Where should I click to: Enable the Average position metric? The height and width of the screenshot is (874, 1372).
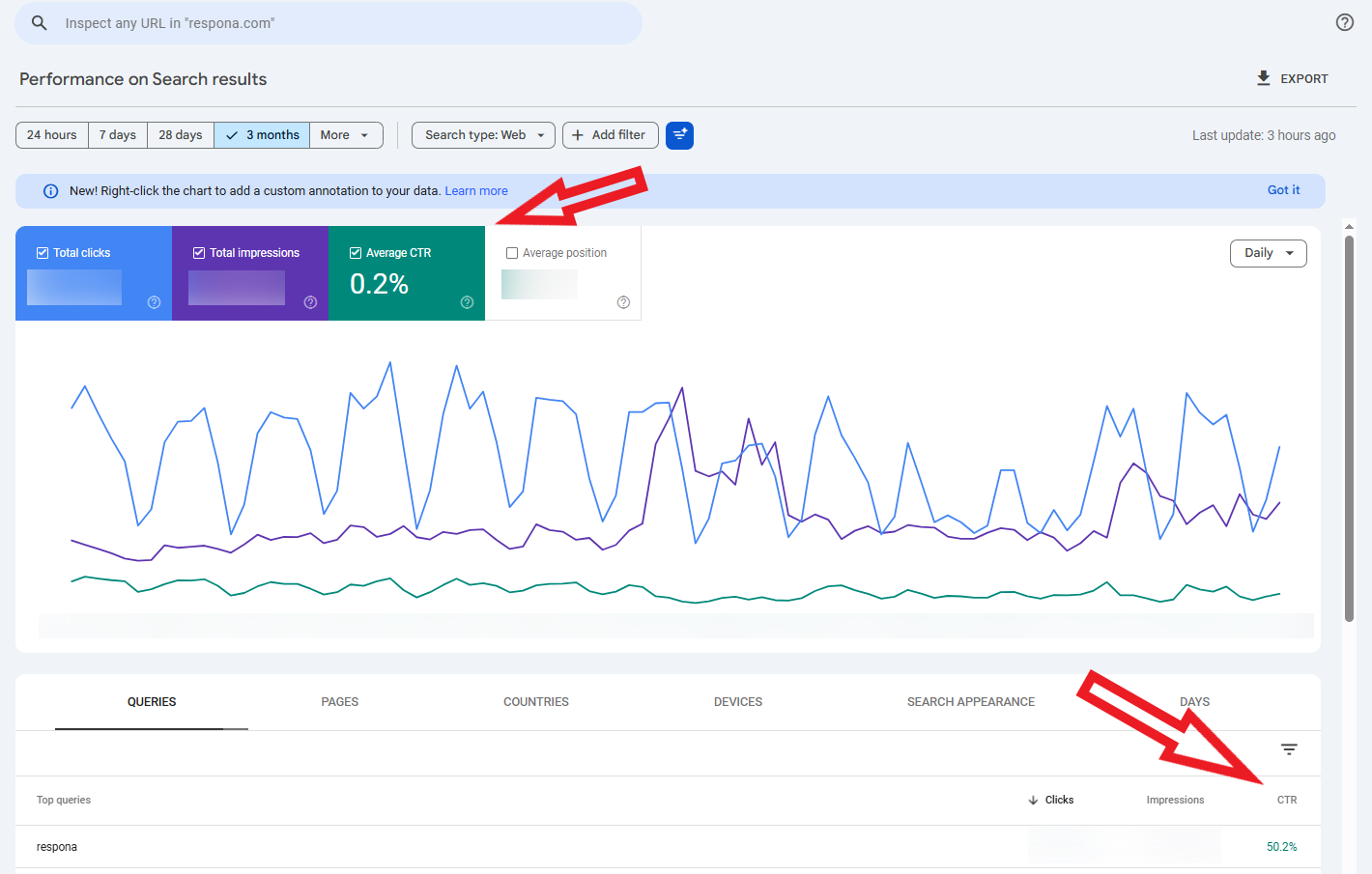[512, 252]
